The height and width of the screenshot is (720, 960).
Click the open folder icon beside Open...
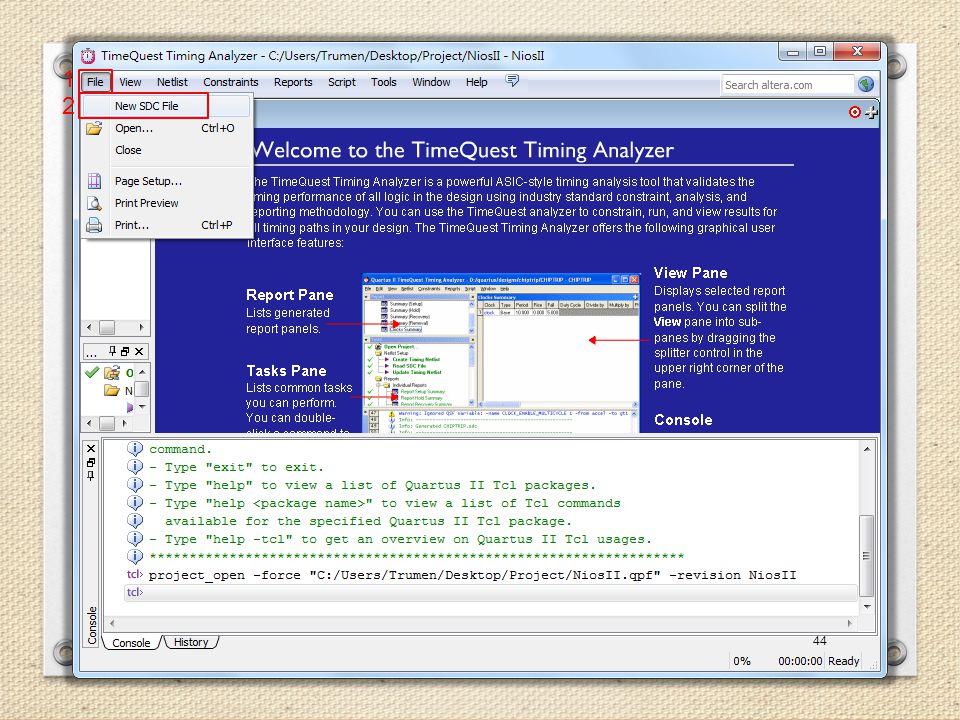click(x=94, y=129)
